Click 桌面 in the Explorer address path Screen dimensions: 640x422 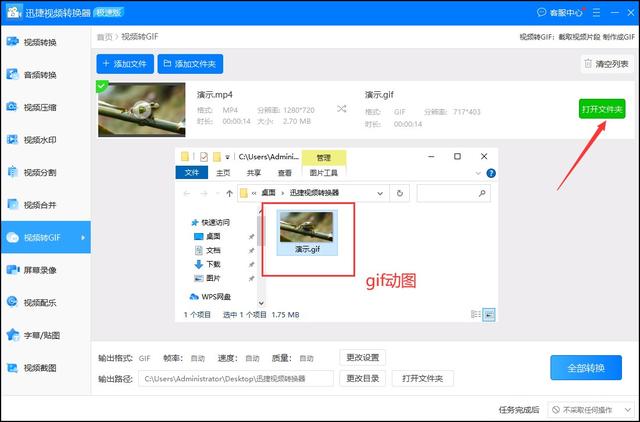[x=268, y=193]
